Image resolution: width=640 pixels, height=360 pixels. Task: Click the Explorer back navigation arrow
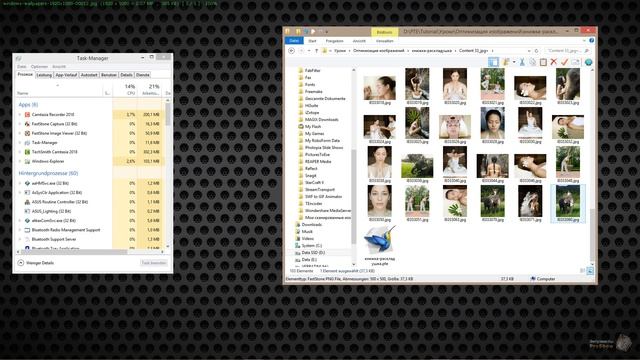(x=291, y=51)
